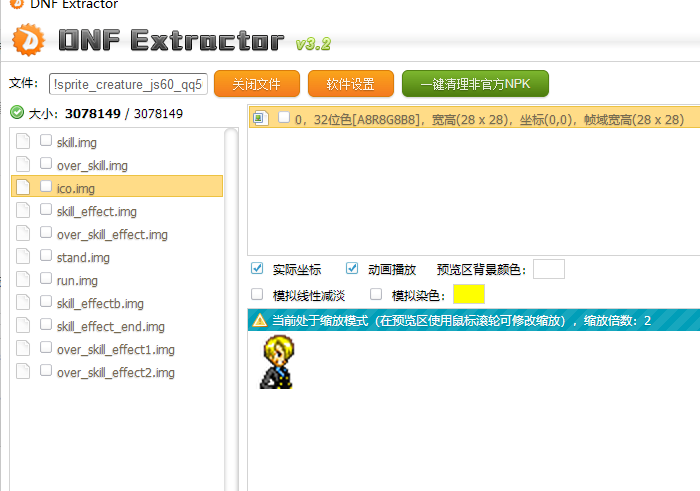Check the skill_effect.img checkbox
The image size is (700, 491).
coord(46,209)
